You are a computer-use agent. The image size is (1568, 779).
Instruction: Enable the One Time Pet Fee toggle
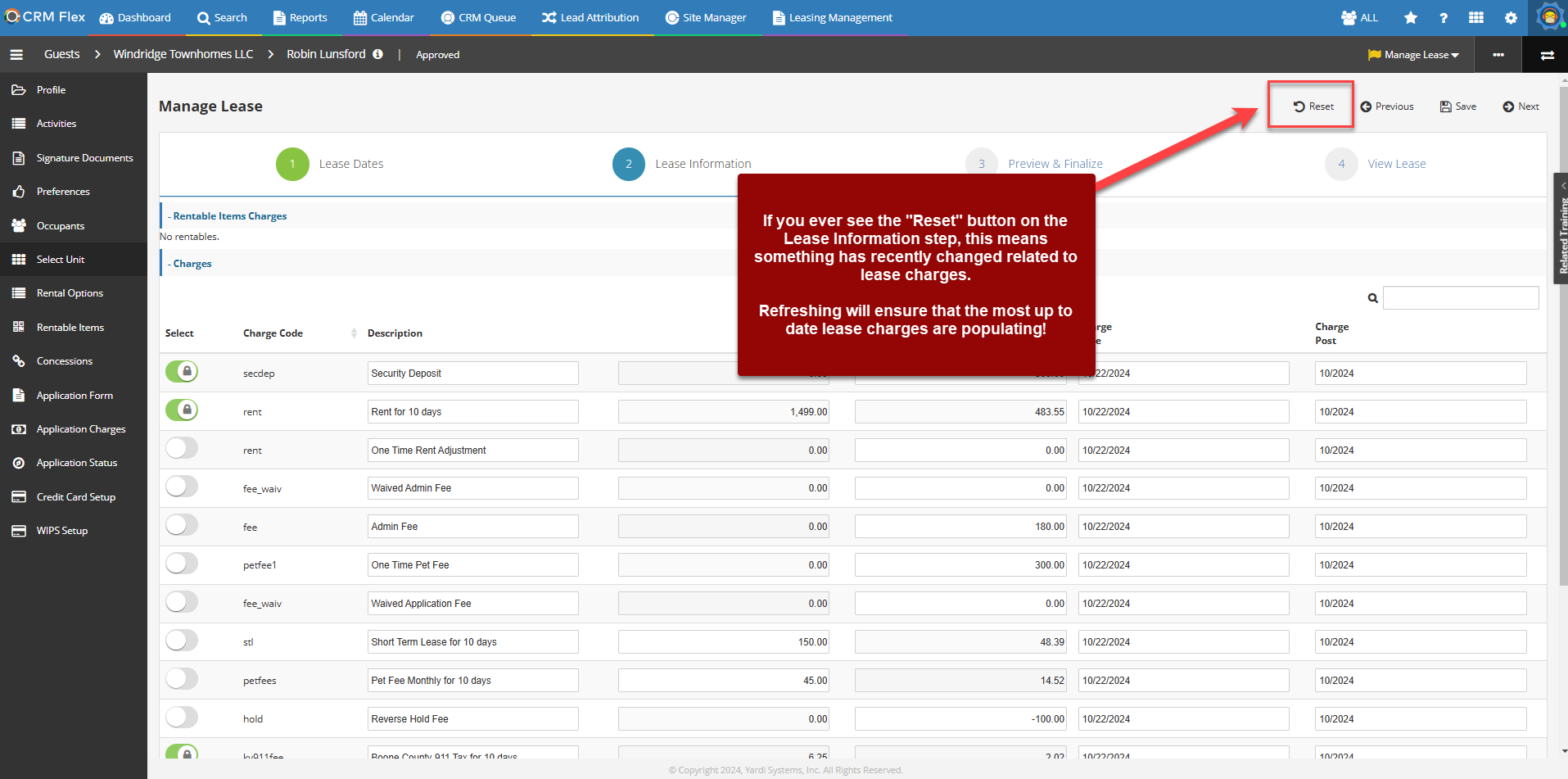click(182, 564)
